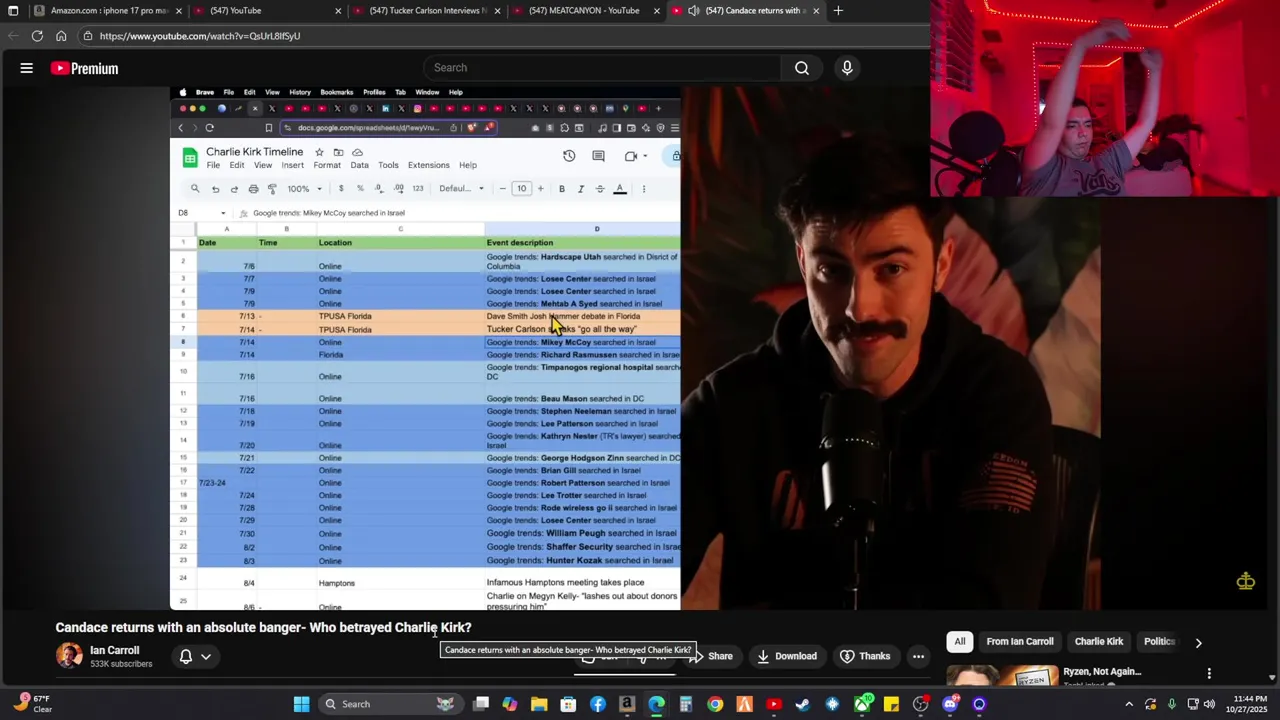Viewport: 1280px width, 720px height.
Task: Click the YouTube search magnifier button
Action: [x=802, y=68]
